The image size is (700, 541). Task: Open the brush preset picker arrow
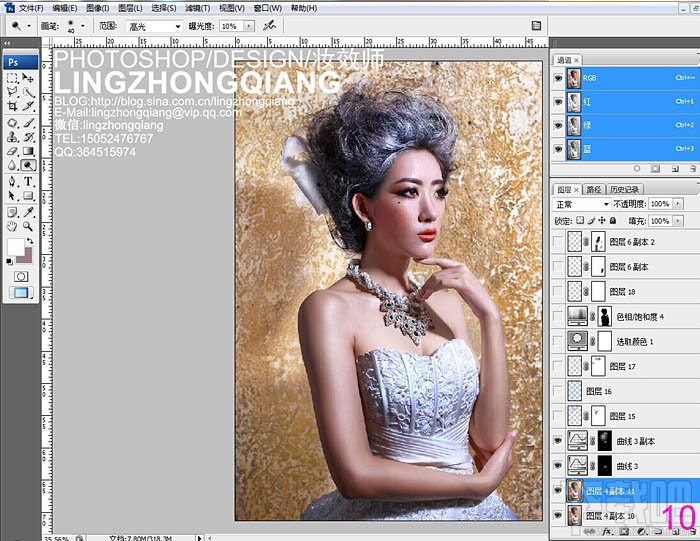click(x=83, y=26)
